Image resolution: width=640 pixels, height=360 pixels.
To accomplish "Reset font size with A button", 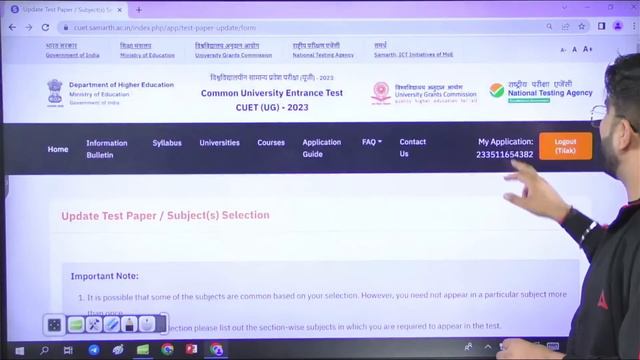I will point(574,49).
